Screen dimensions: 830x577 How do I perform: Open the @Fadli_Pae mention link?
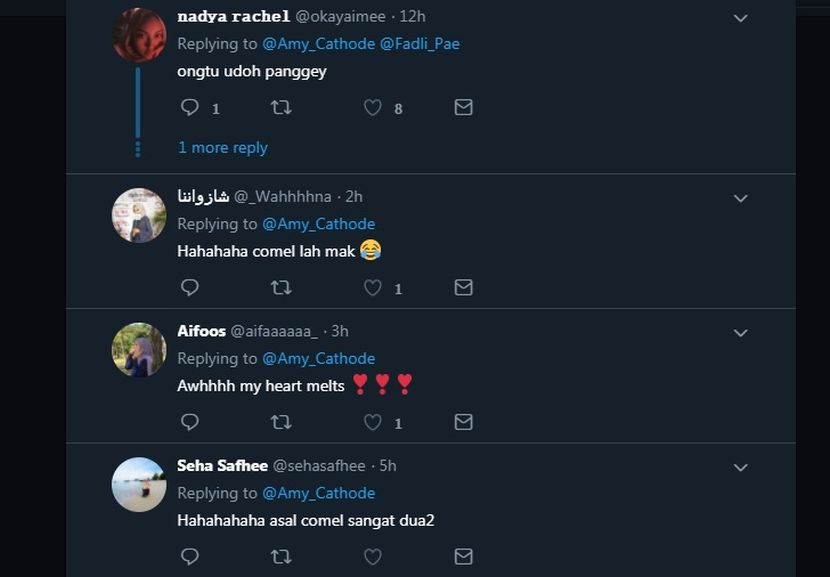pyautogui.click(x=420, y=44)
